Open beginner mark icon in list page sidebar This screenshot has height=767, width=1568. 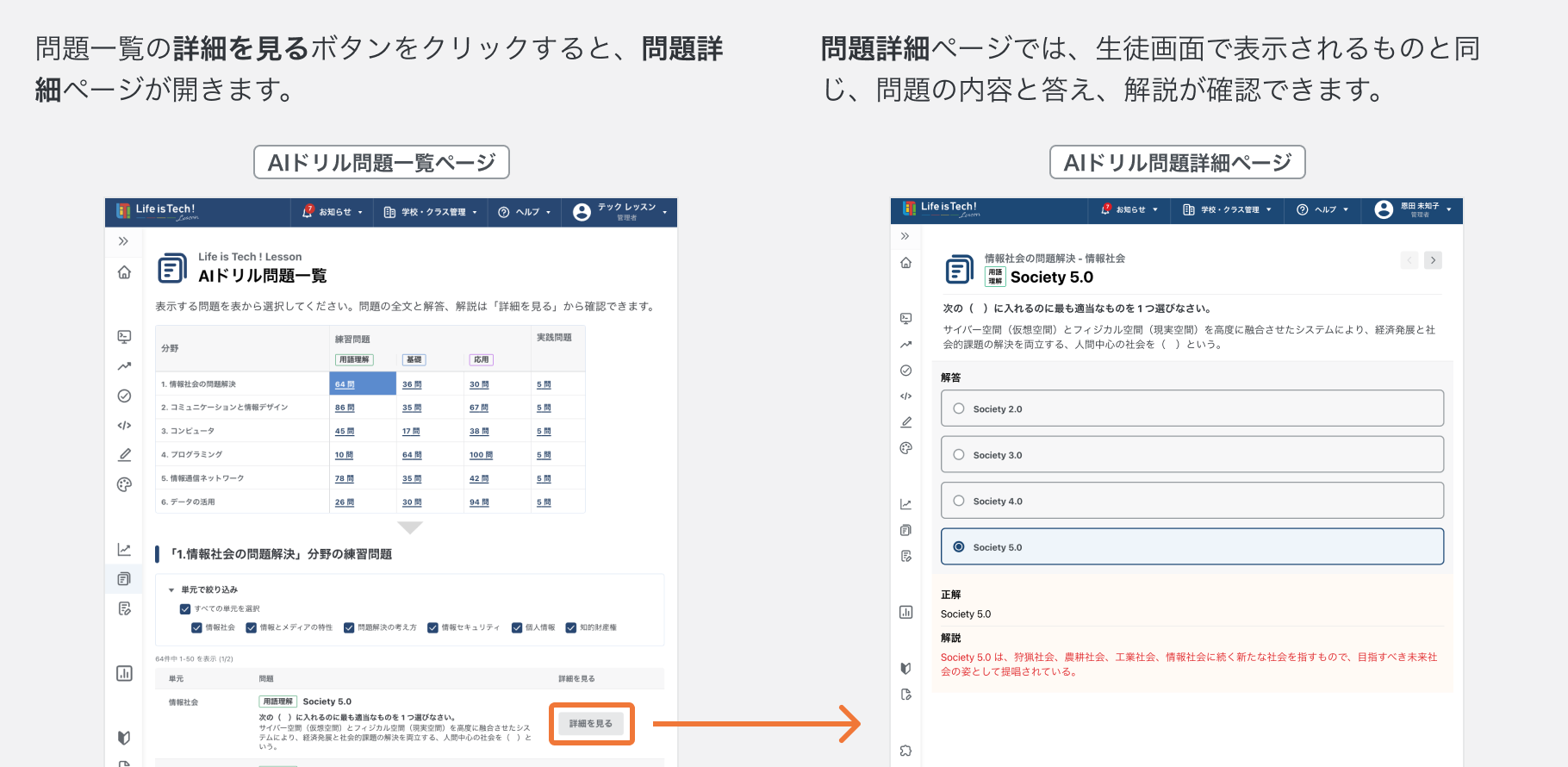[124, 738]
